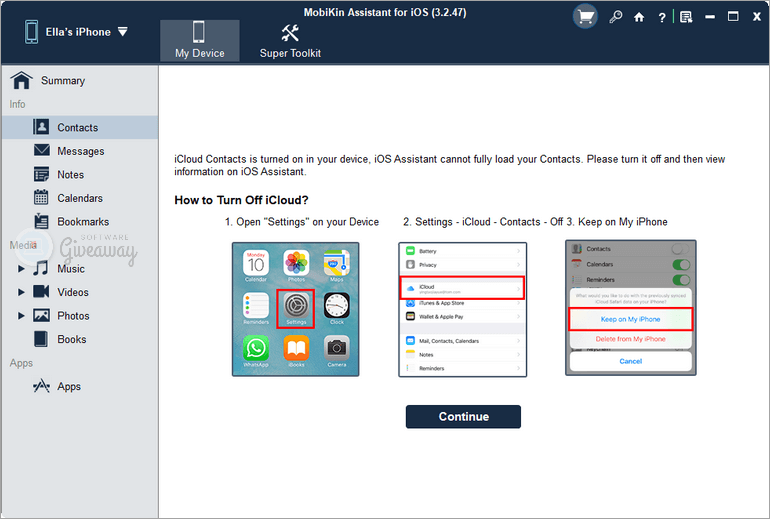Click the feedback notes icon in title bar

coord(686,17)
